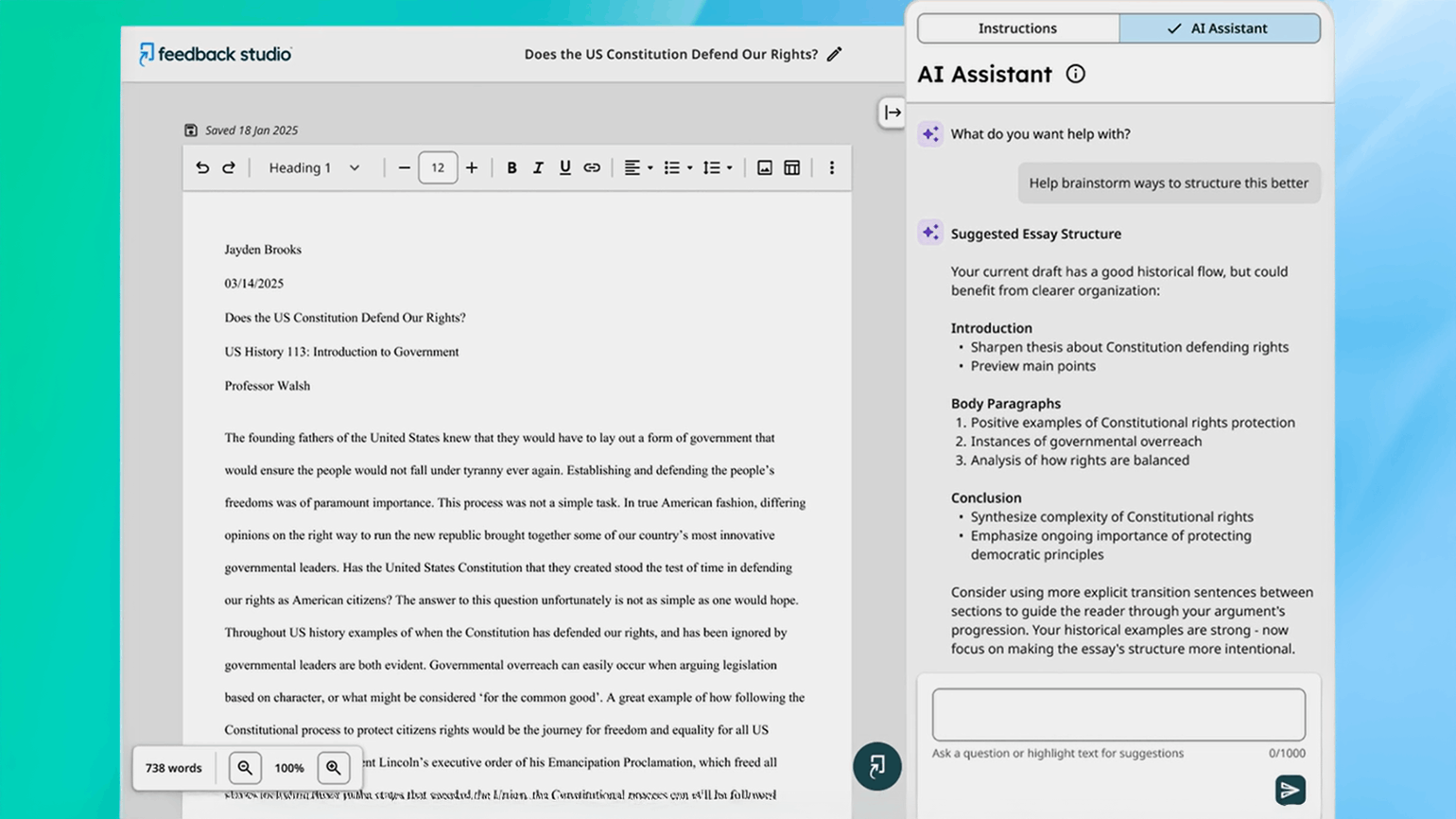Insert a table
The image size is (1456, 819).
point(792,167)
